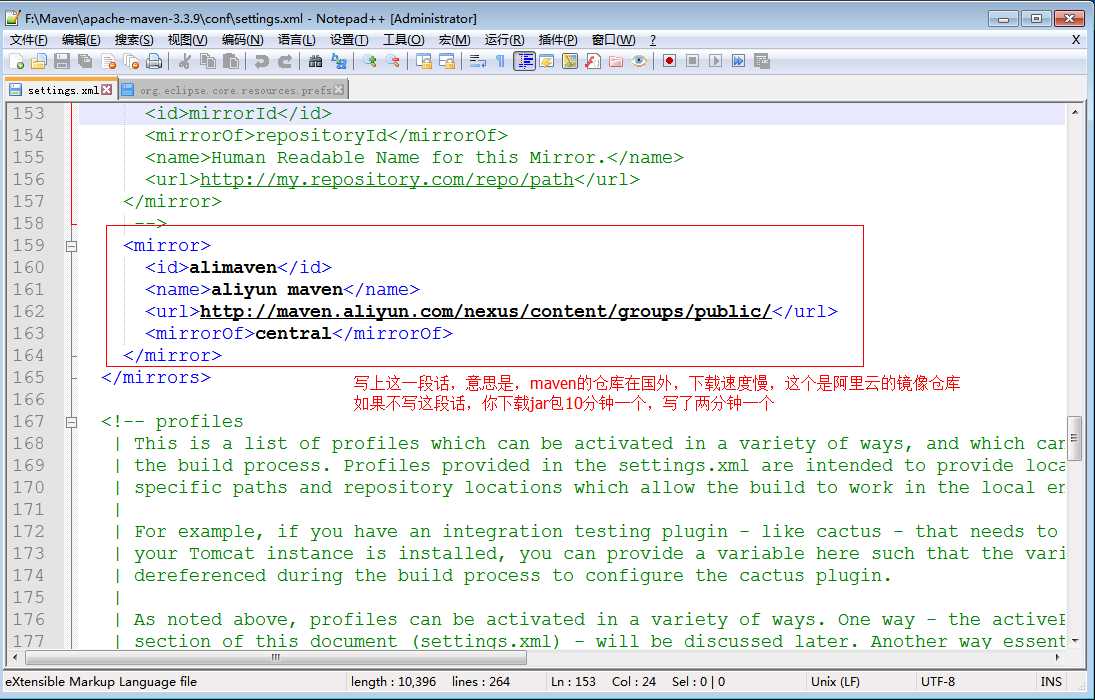The image size is (1095, 700).
Task: Click the Print toolbar icon
Action: click(154, 61)
